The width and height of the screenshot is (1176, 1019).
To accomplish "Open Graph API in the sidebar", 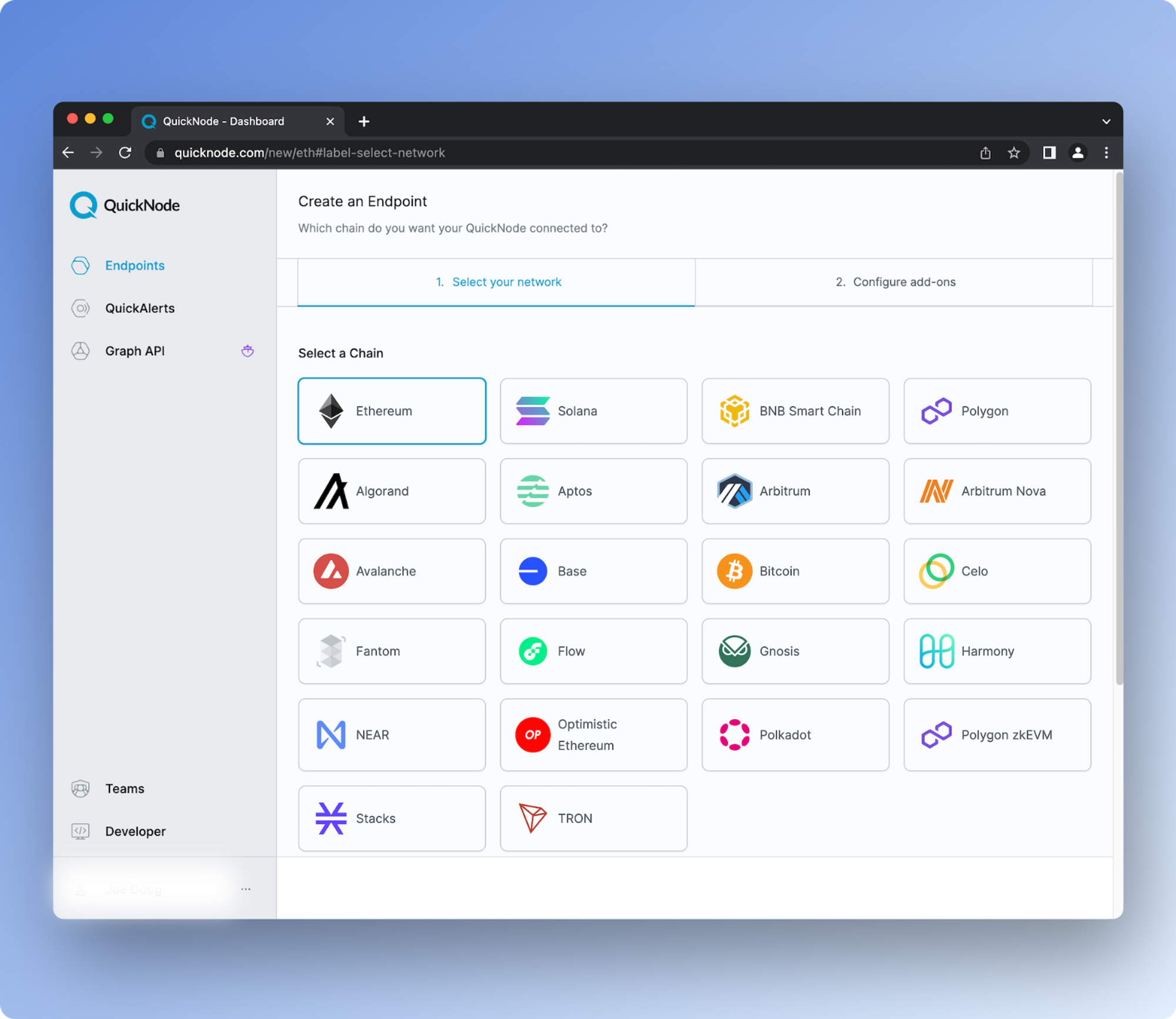I will click(135, 351).
